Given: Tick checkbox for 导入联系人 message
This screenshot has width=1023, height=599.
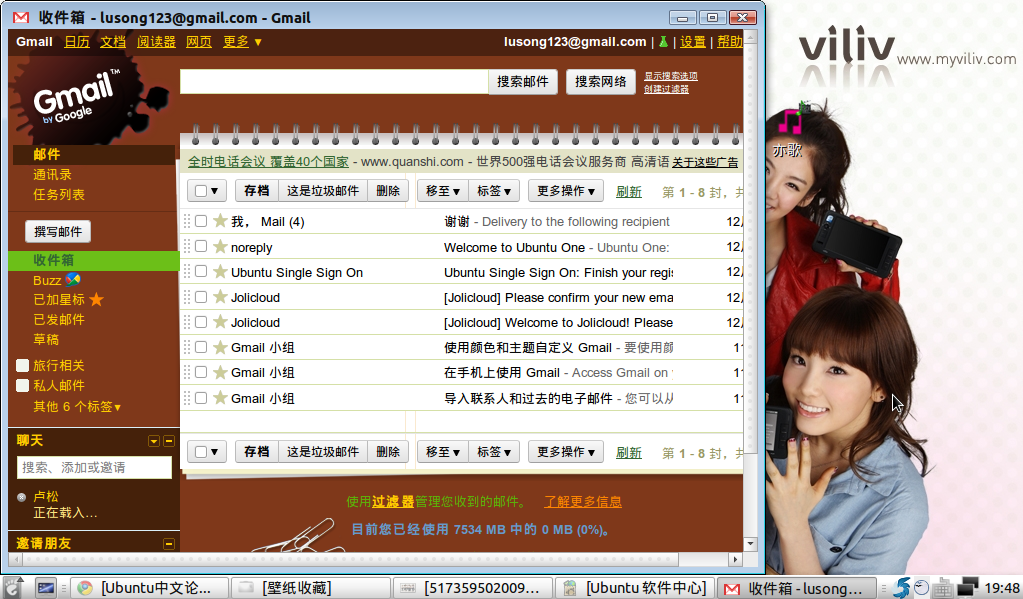Looking at the screenshot, I should pyautogui.click(x=201, y=397).
